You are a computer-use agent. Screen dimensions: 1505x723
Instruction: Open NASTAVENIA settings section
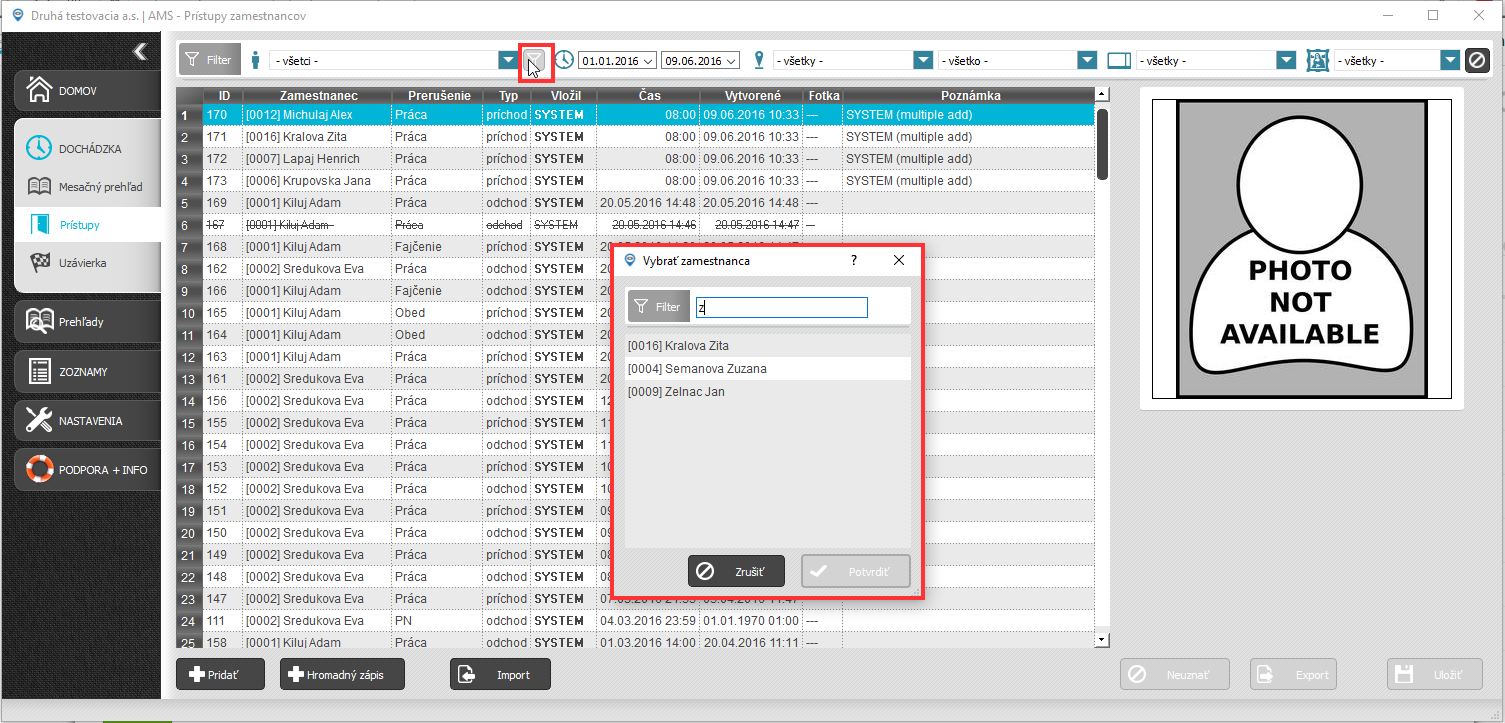pos(87,420)
